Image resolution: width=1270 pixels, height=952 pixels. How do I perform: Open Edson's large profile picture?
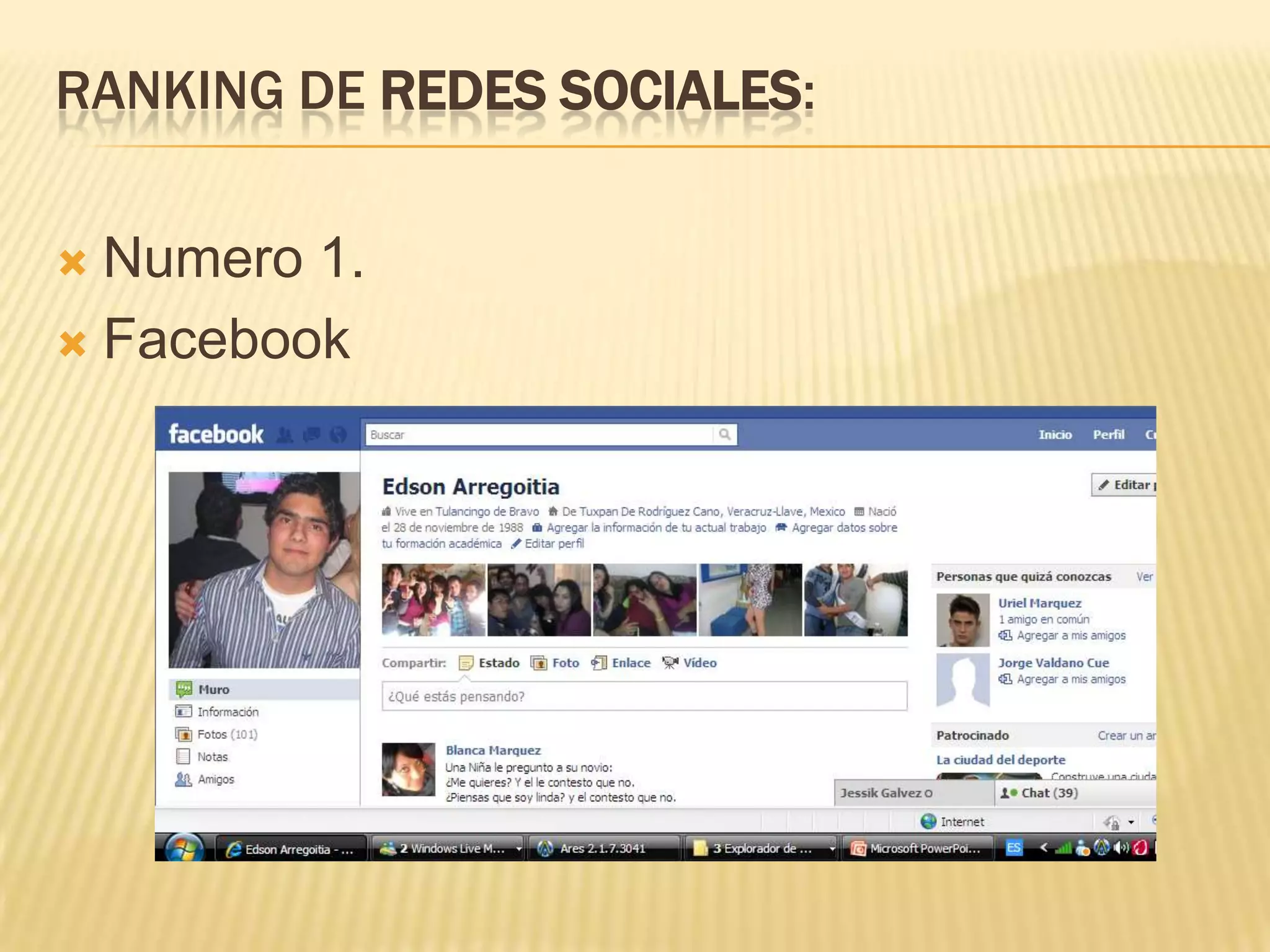[x=264, y=570]
